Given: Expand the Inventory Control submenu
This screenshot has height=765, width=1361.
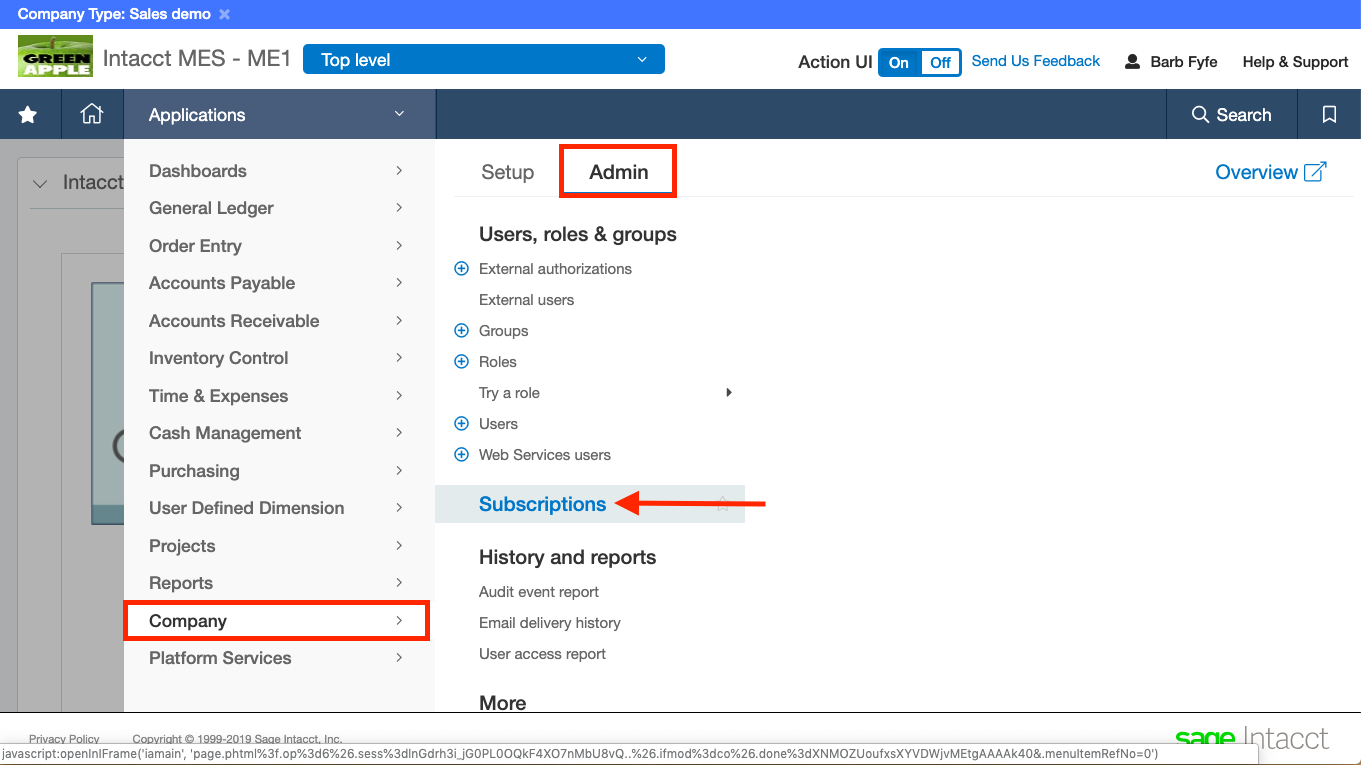Looking at the screenshot, I should 399,358.
